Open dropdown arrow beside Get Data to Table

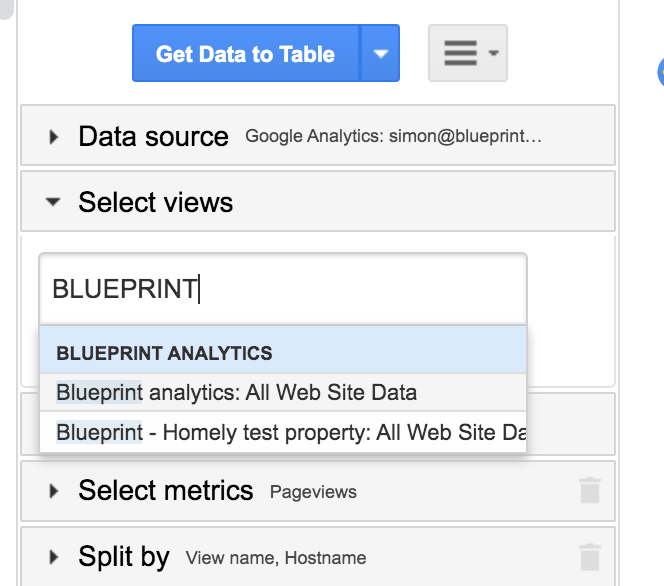click(380, 54)
